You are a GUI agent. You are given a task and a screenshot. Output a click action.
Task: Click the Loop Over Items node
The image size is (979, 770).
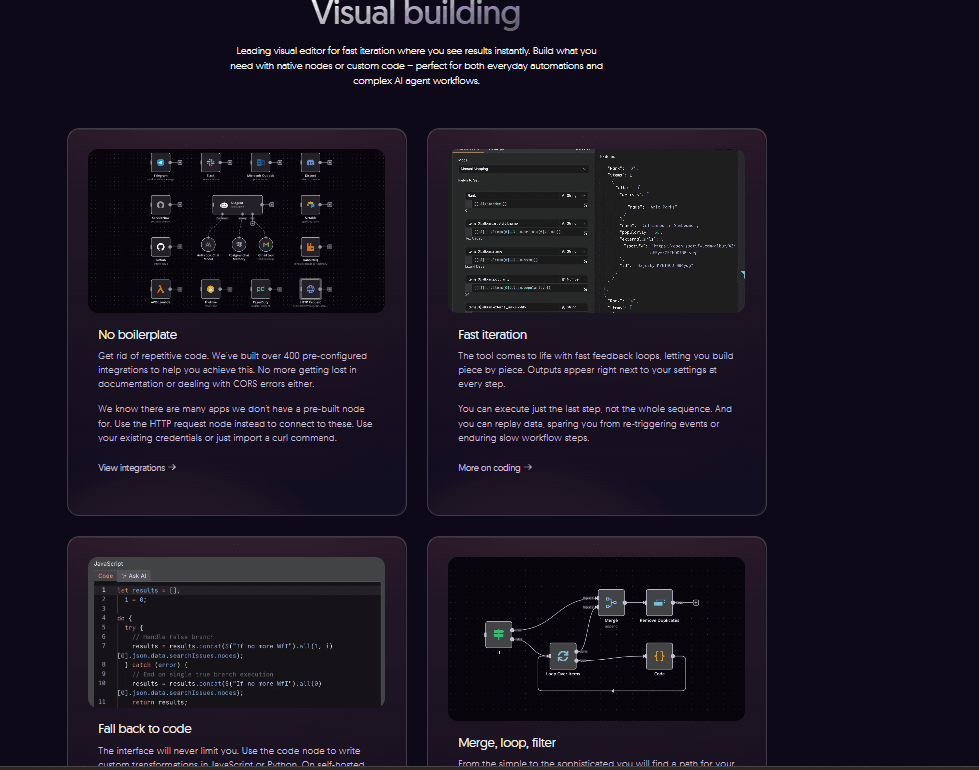(x=563, y=656)
